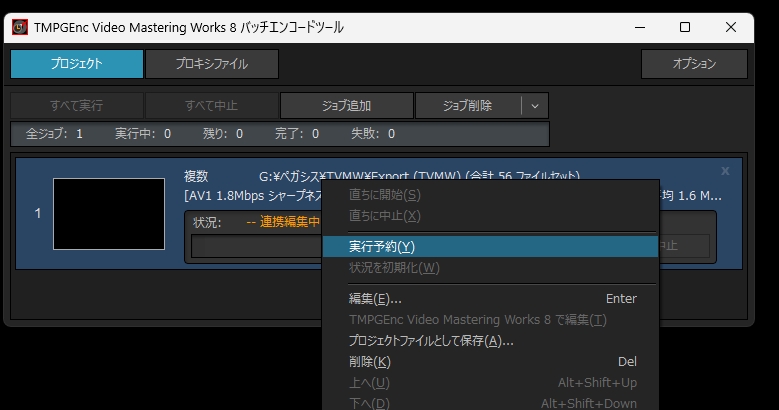Click the black job preview thumbnail
The height and width of the screenshot is (410, 779).
[109, 214]
